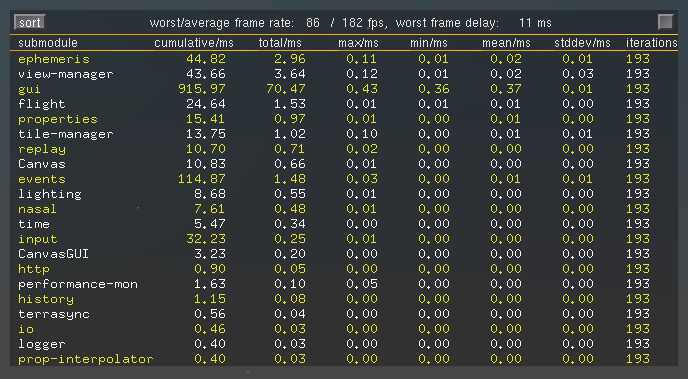Viewport: 688px width, 379px height.
Task: Select the performance-mon submodule name
Action: [x=78, y=284]
